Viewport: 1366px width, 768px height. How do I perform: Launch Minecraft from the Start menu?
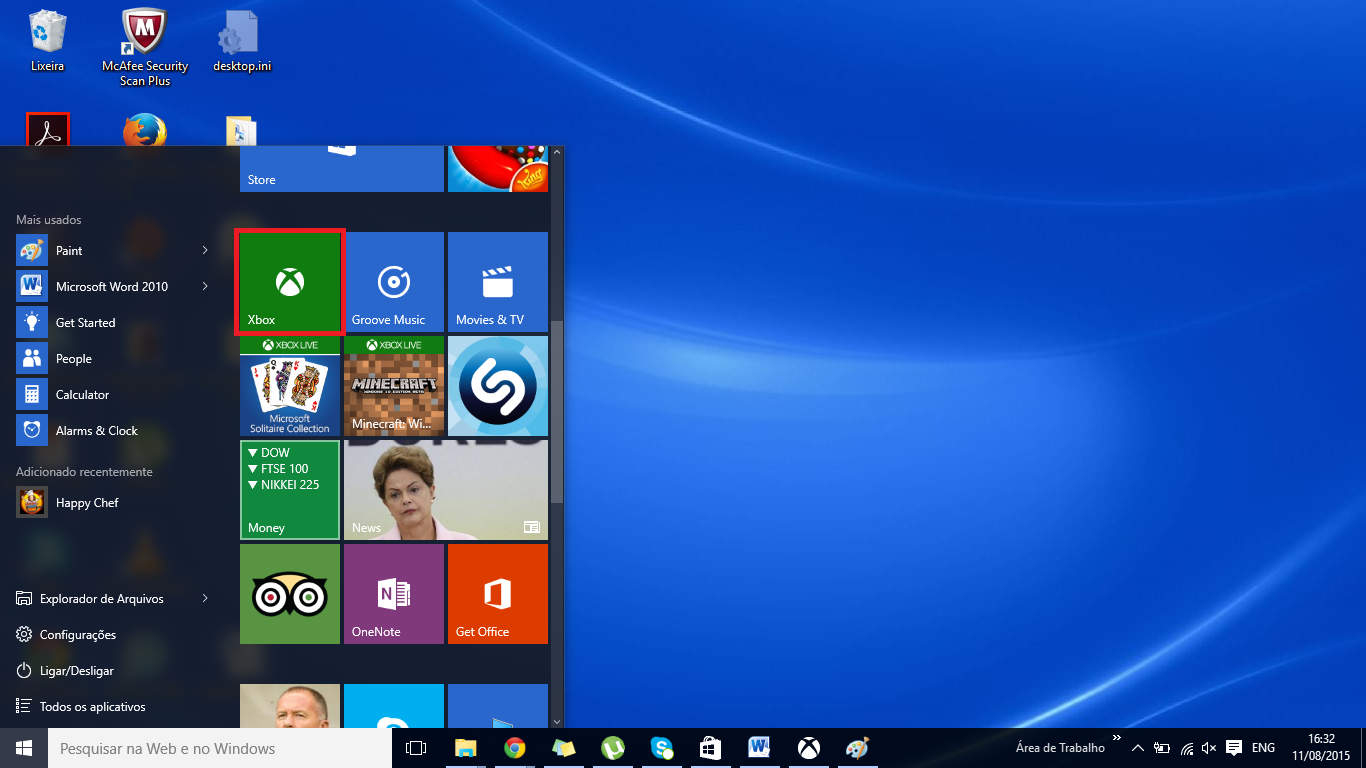coord(393,386)
